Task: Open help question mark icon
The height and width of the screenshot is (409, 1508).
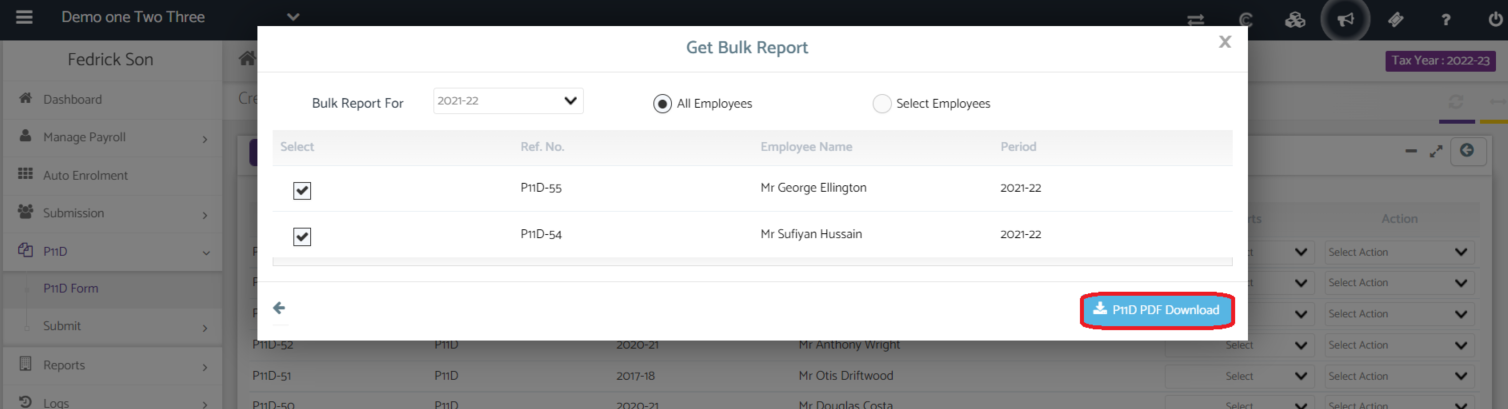Action: click(x=1446, y=20)
